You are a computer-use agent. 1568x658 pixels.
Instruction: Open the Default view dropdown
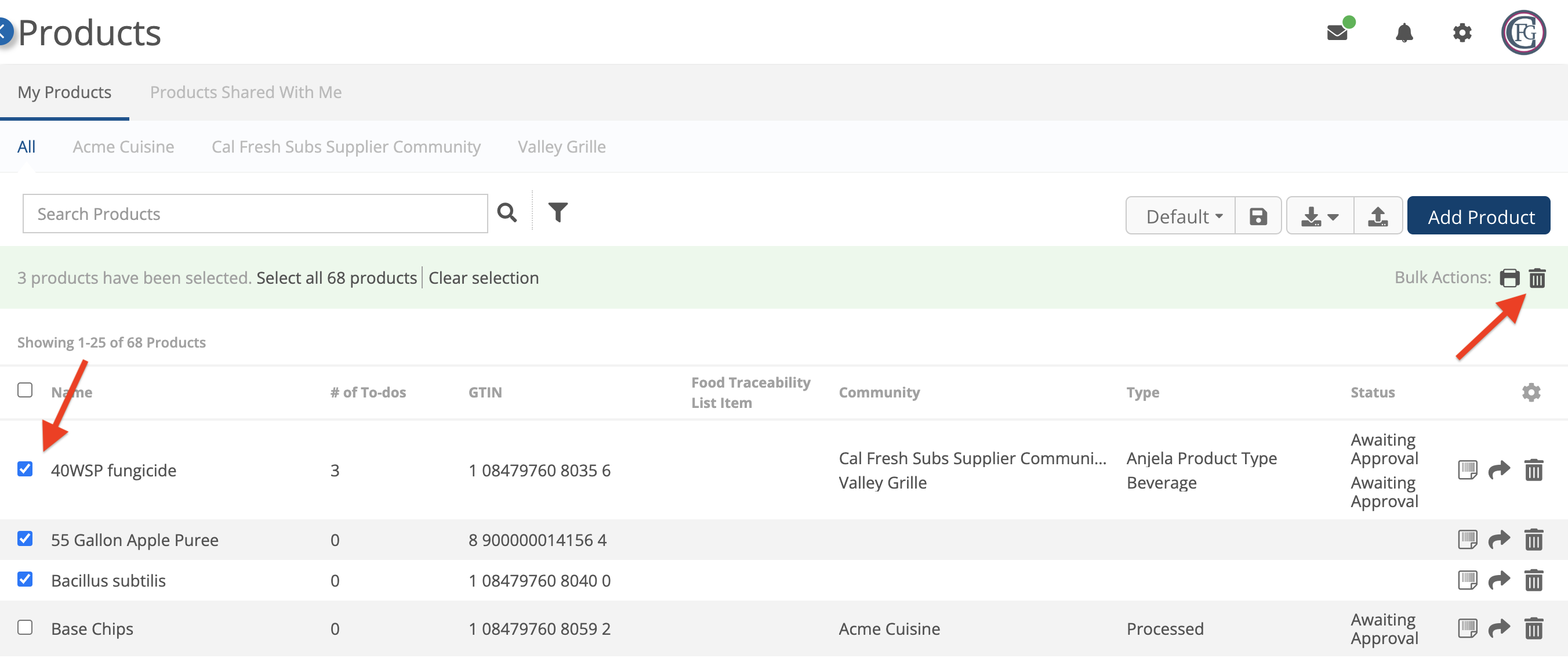pos(1180,216)
